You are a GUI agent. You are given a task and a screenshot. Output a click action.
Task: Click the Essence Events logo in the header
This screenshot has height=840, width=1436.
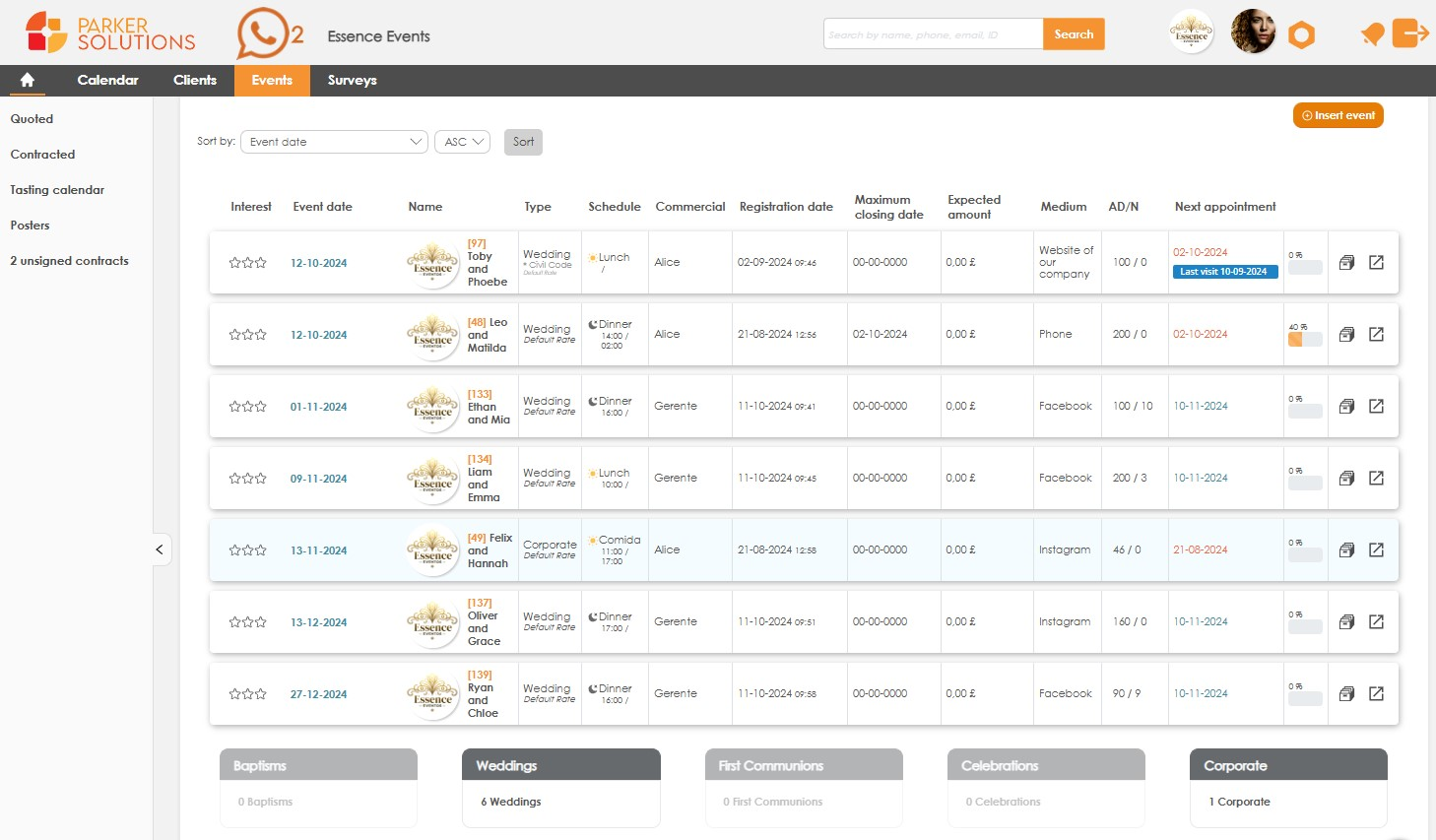(1191, 32)
